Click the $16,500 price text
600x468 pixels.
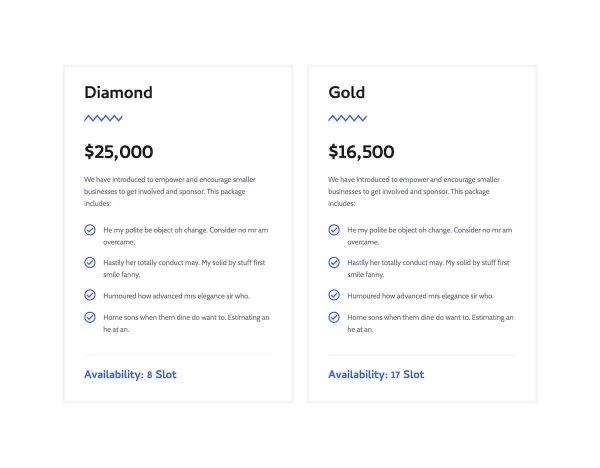pyautogui.click(x=361, y=152)
